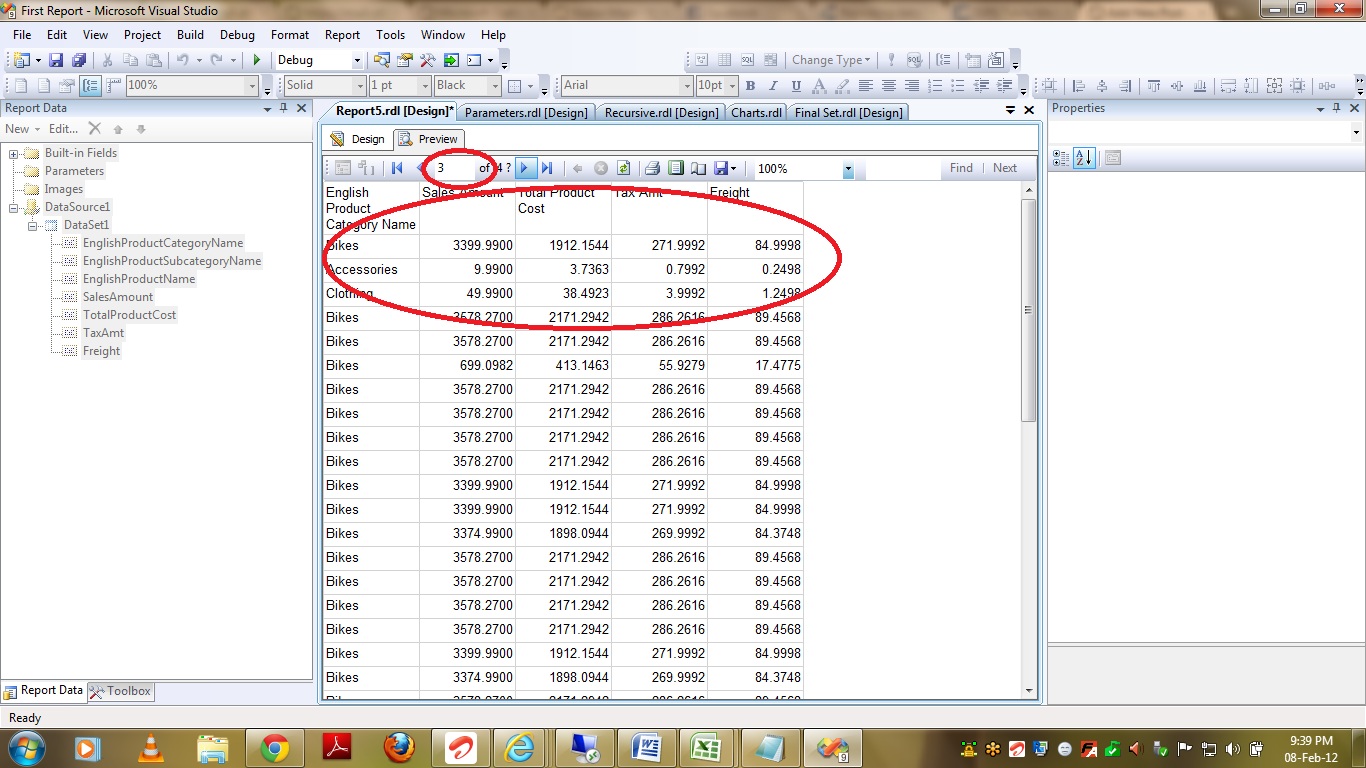
Task: Jump to the last report page
Action: coord(546,169)
